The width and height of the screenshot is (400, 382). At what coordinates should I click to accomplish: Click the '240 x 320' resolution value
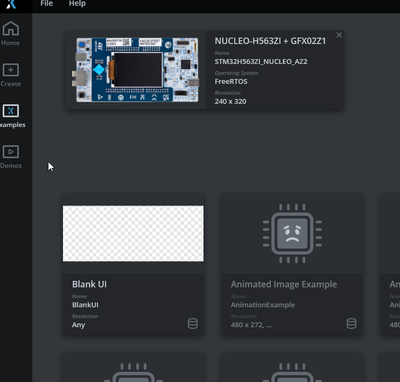coord(230,102)
